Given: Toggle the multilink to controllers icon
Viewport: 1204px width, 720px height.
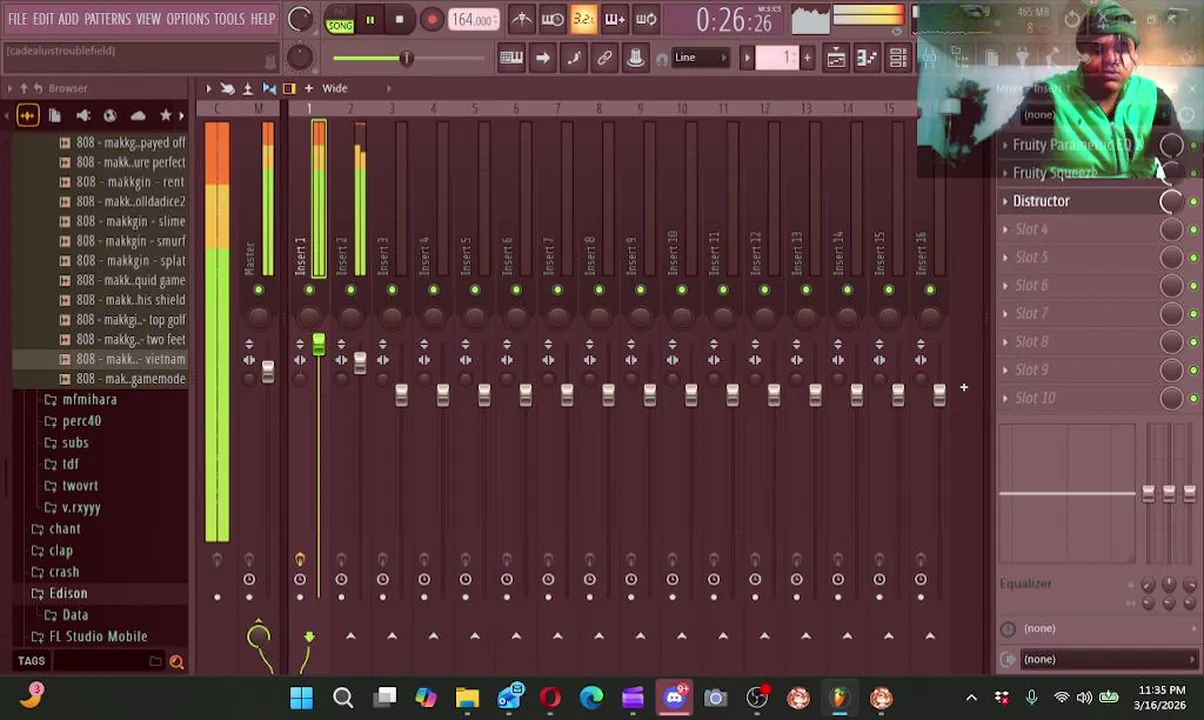Looking at the screenshot, I should coord(604,58).
